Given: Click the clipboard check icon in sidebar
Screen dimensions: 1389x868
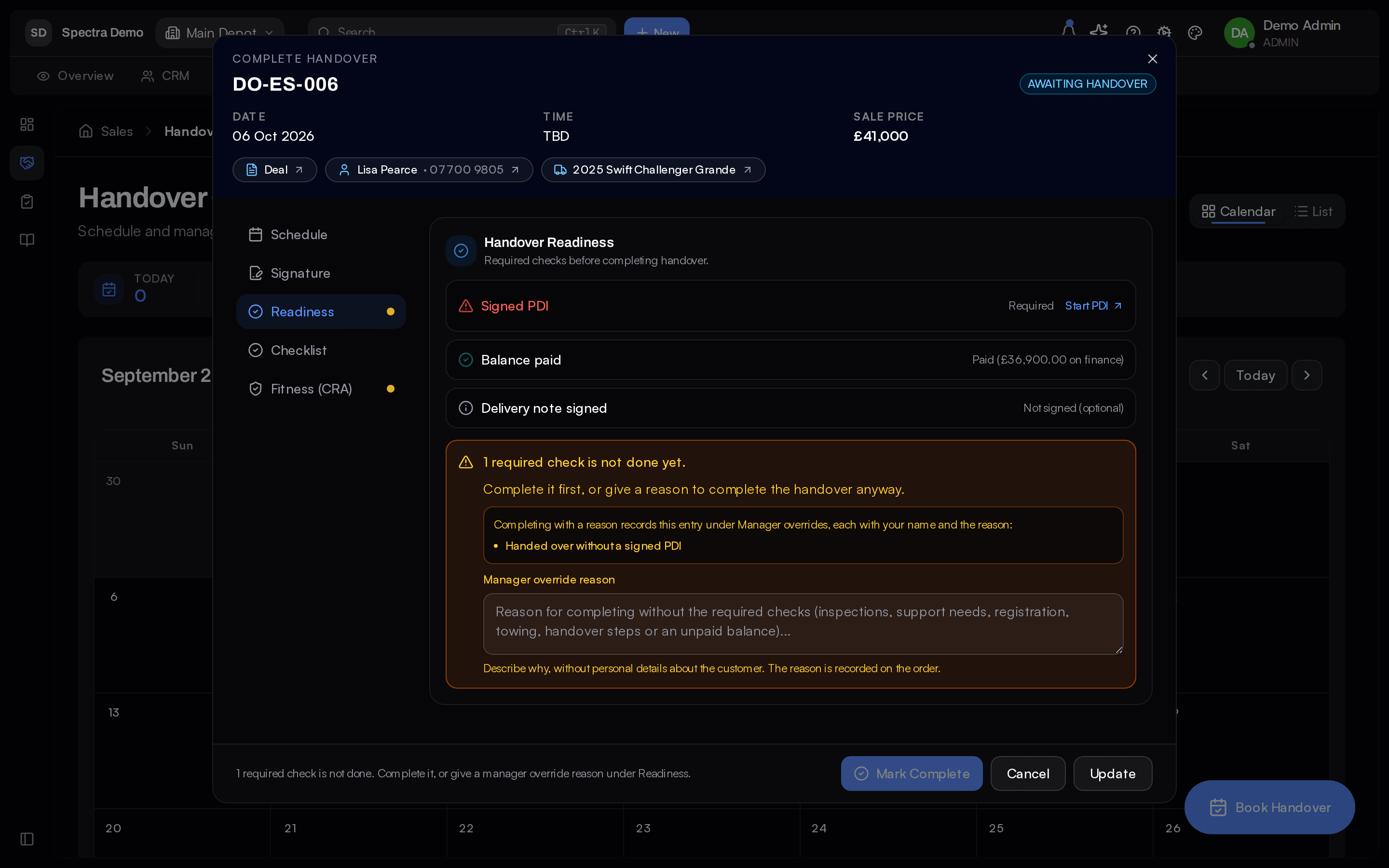Looking at the screenshot, I should pyautogui.click(x=27, y=202).
